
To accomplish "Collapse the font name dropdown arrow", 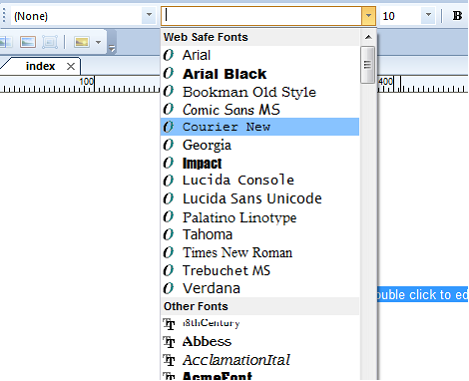I will 368,16.
